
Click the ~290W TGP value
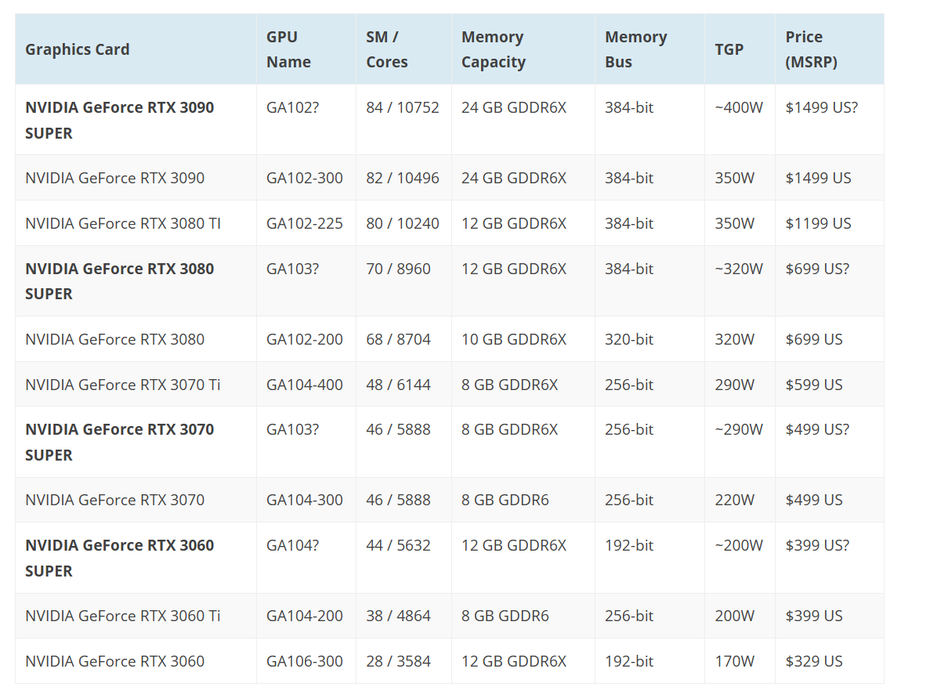pos(738,429)
